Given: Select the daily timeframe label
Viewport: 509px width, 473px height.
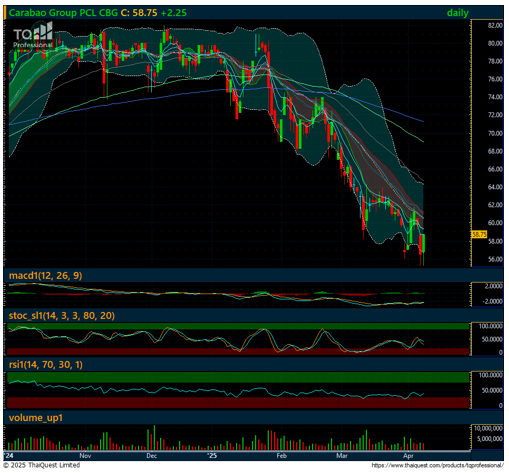Looking at the screenshot, I should point(457,13).
